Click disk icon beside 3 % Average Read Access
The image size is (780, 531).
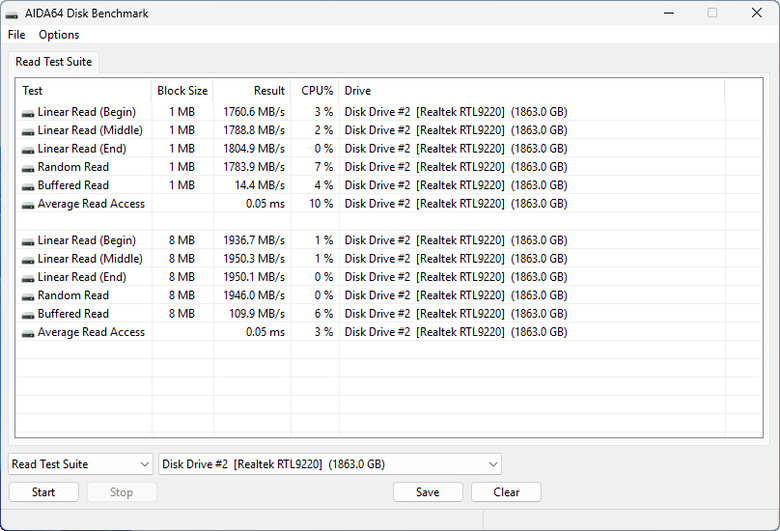coord(28,333)
